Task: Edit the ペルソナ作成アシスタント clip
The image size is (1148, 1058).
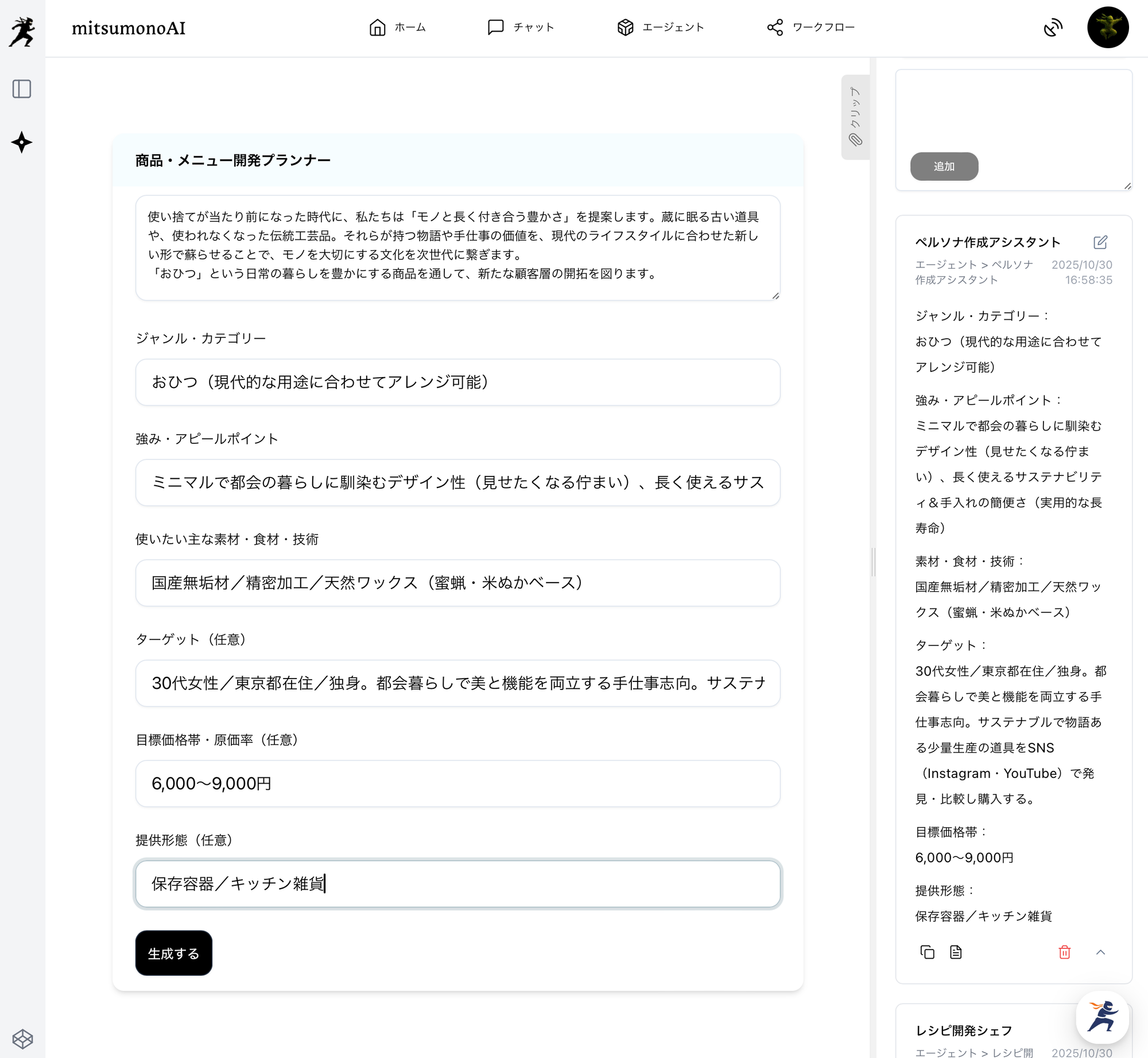Action: click(1100, 242)
